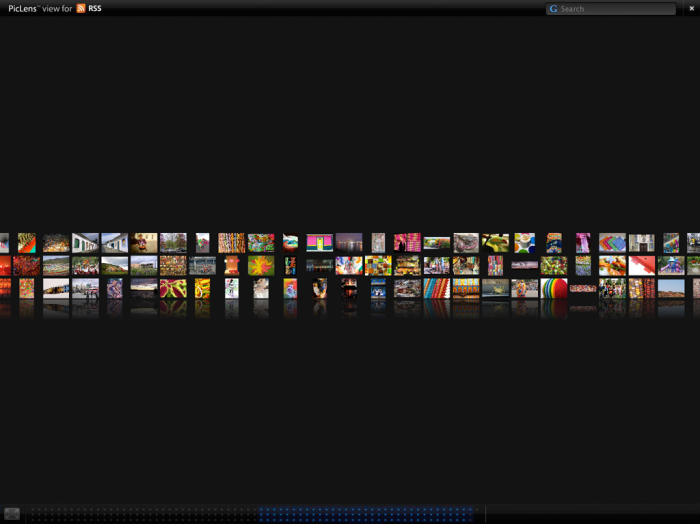Open the sunset over dark field thumbnail
Screen dimensions: 700x524
click(x=144, y=287)
